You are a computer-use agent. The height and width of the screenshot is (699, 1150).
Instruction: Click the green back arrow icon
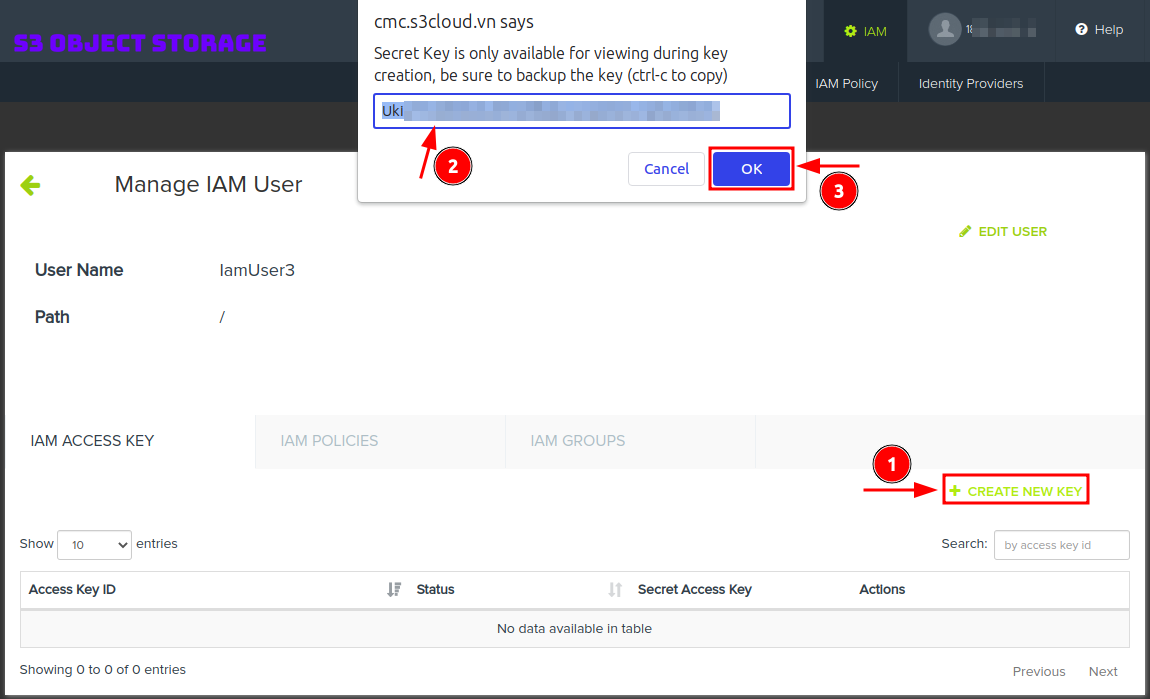[x=30, y=185]
